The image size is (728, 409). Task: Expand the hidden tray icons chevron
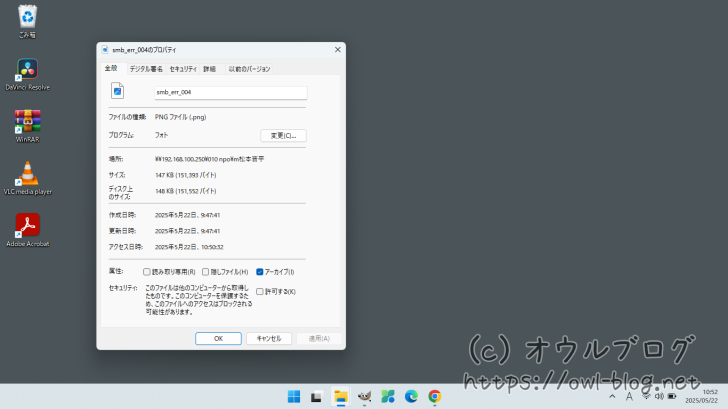click(612, 396)
